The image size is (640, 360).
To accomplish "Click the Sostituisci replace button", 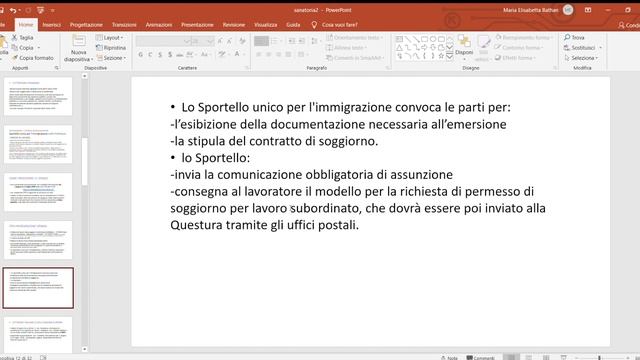I will 582,48.
